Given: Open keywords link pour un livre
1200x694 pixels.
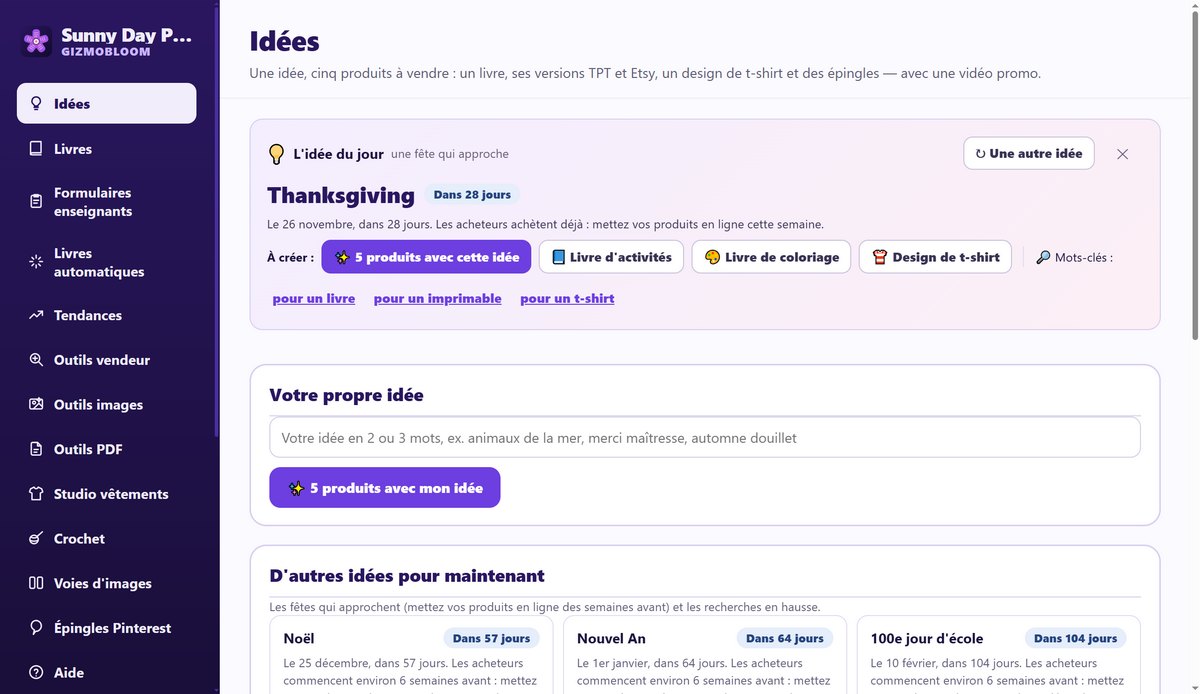Looking at the screenshot, I should point(314,298).
